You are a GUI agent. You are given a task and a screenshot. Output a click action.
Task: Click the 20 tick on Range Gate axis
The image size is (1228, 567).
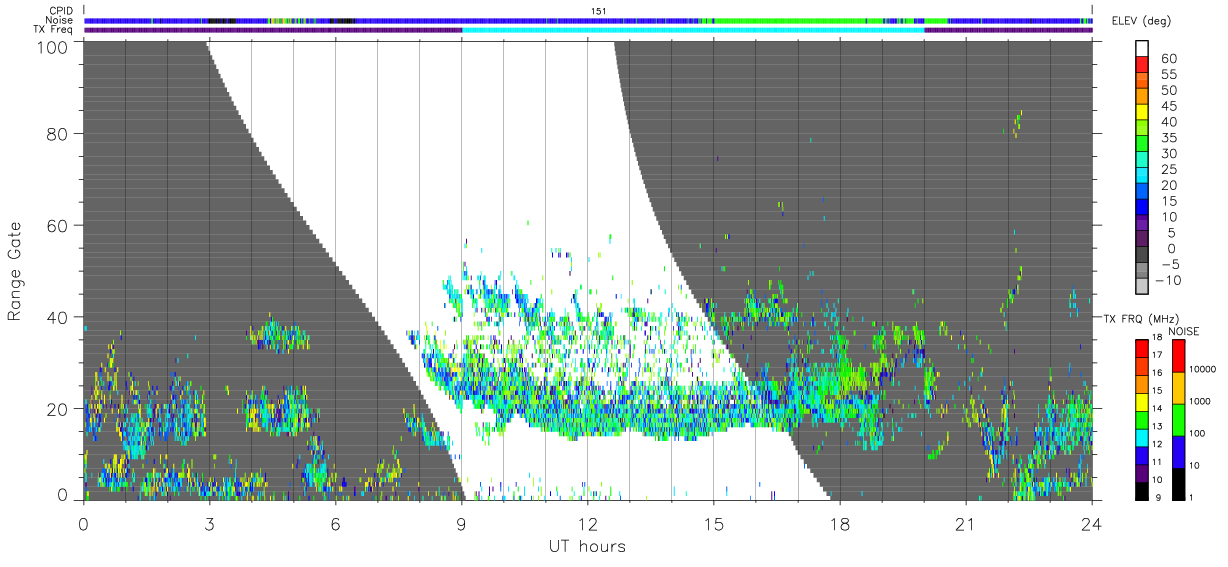pos(57,409)
